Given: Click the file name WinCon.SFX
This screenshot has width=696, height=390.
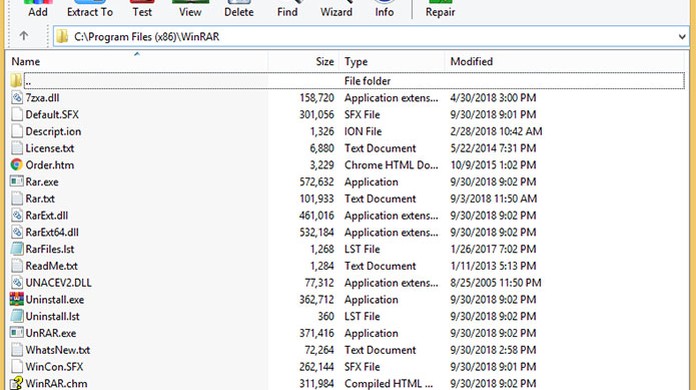Looking at the screenshot, I should [54, 367].
